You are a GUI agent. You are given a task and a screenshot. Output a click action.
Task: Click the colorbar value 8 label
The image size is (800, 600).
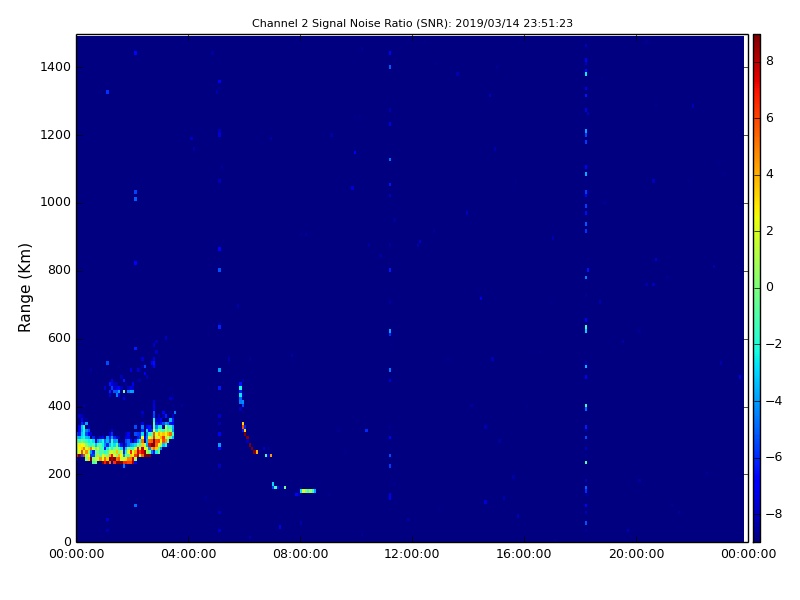point(770,61)
